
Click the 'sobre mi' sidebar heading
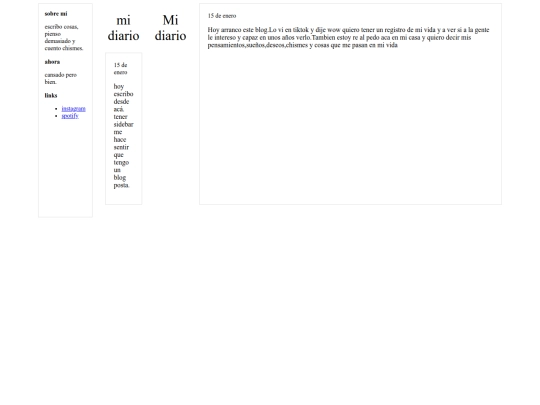56,14
